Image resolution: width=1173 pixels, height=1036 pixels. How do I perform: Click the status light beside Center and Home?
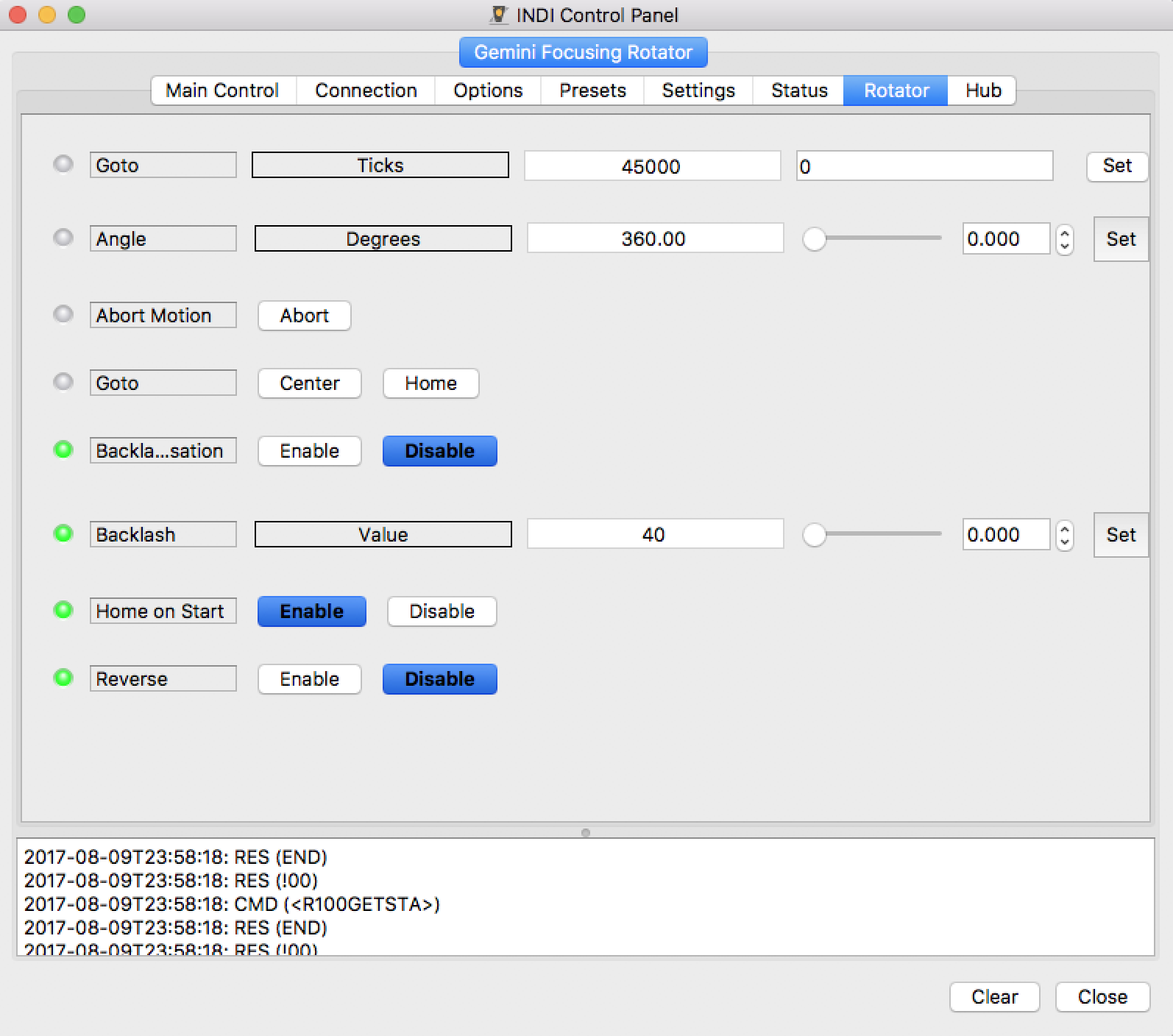pyautogui.click(x=63, y=381)
